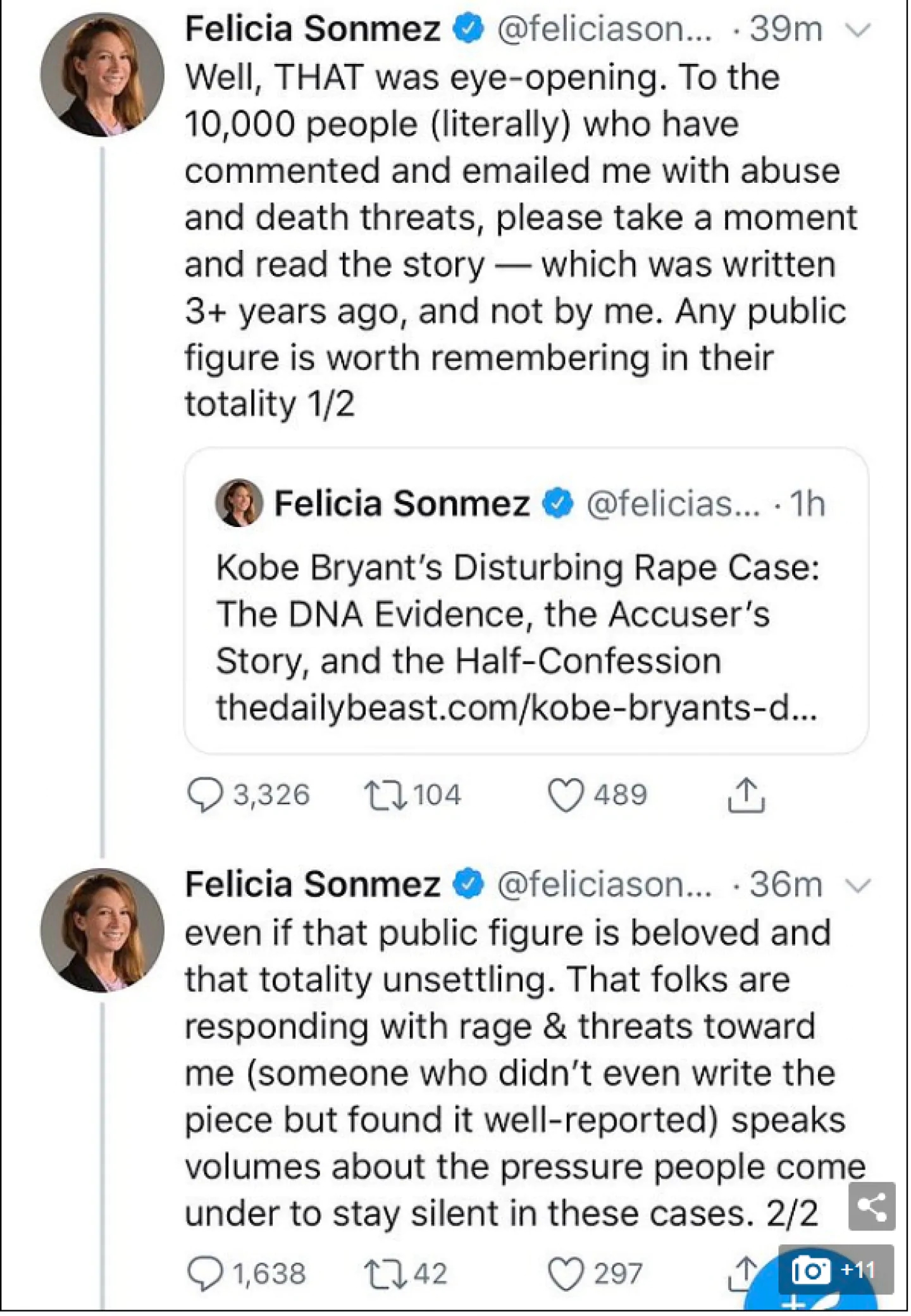Expand chevron menu on the 36m tweet
The image size is (911, 1316).
(858, 885)
